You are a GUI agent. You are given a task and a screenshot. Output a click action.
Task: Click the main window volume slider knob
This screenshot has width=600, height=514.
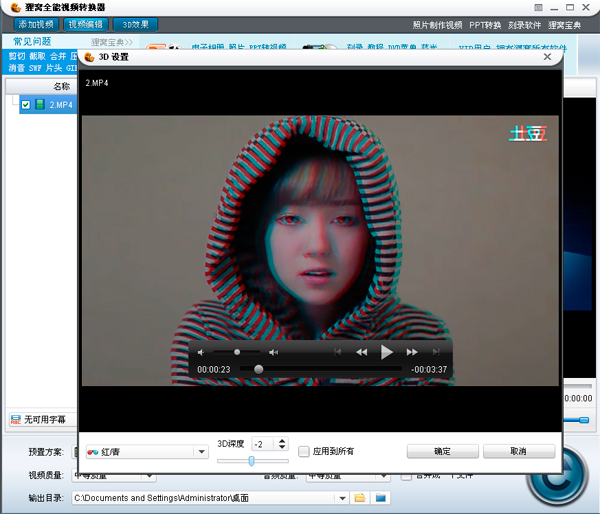pyautogui.click(x=584, y=420)
